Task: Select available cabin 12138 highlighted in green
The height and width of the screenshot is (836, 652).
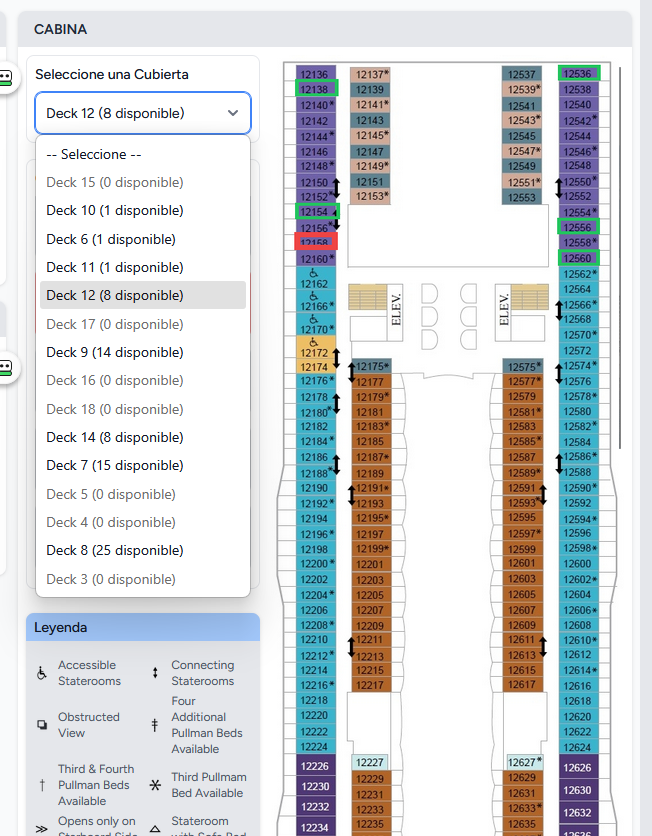Action: tap(316, 89)
